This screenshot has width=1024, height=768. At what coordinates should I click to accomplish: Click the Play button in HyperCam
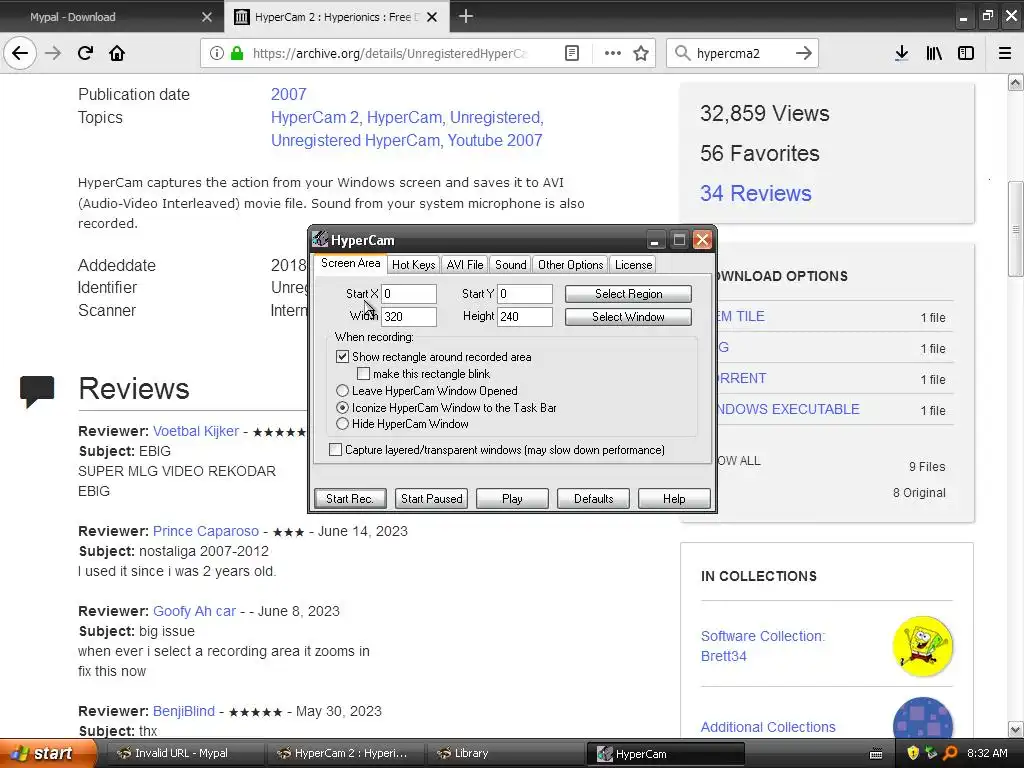[x=512, y=498]
